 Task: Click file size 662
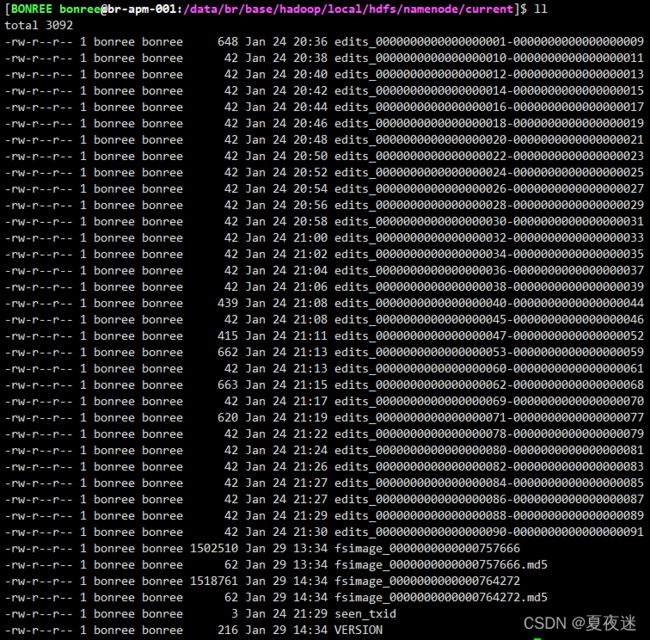228,352
